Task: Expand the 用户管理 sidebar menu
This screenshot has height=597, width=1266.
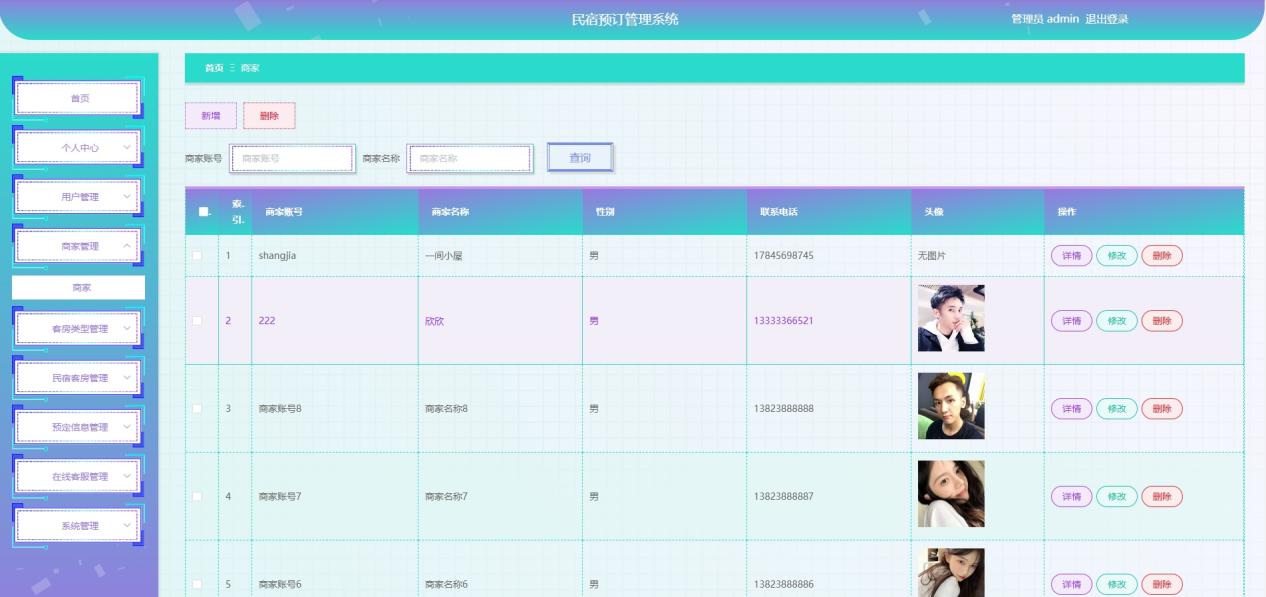Action: [78, 197]
